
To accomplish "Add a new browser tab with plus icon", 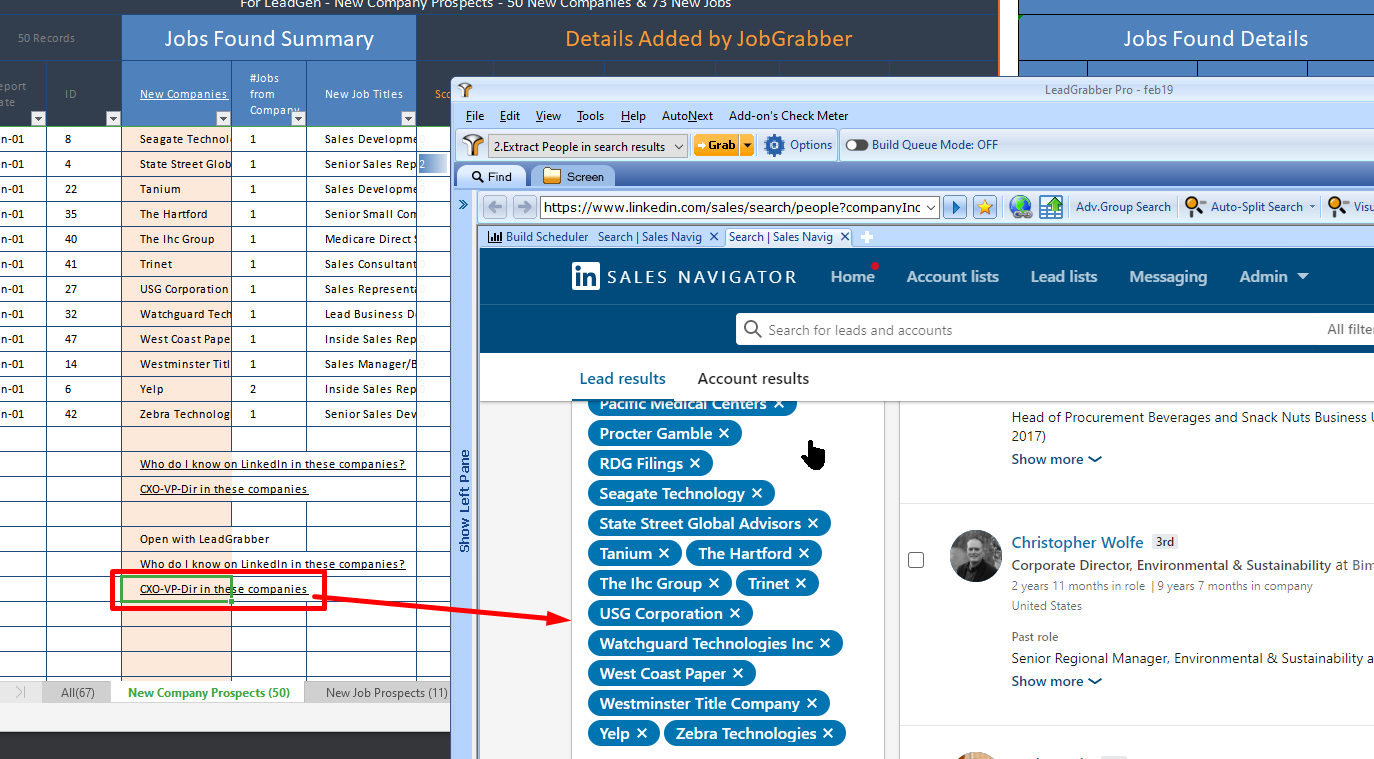I will coord(867,237).
